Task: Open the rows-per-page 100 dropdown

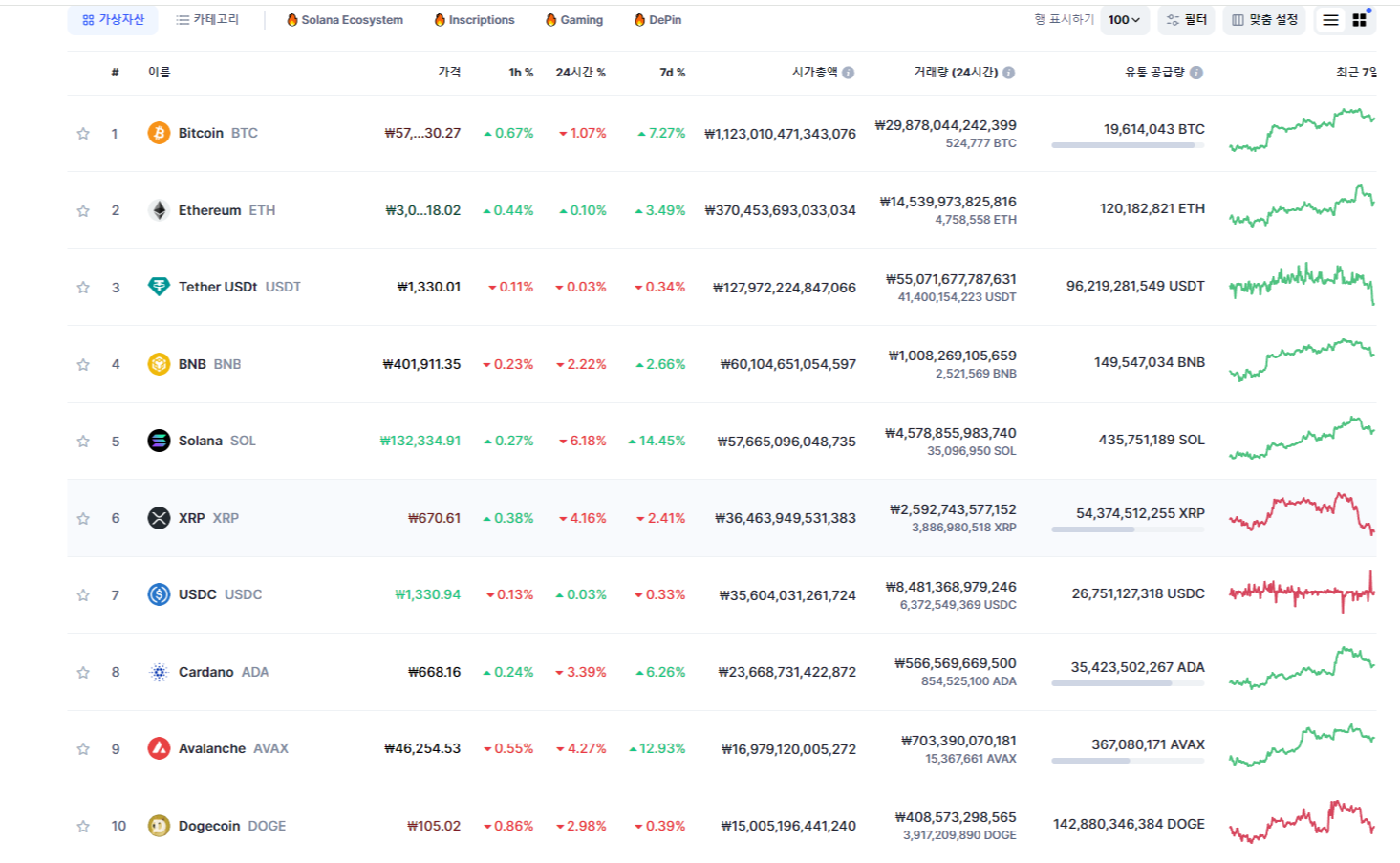Action: click(x=1125, y=20)
